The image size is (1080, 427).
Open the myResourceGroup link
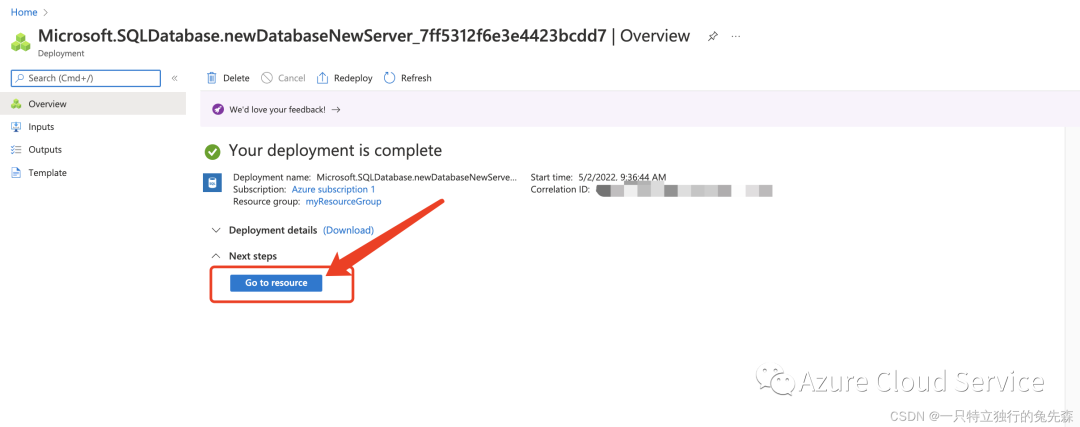pos(343,202)
